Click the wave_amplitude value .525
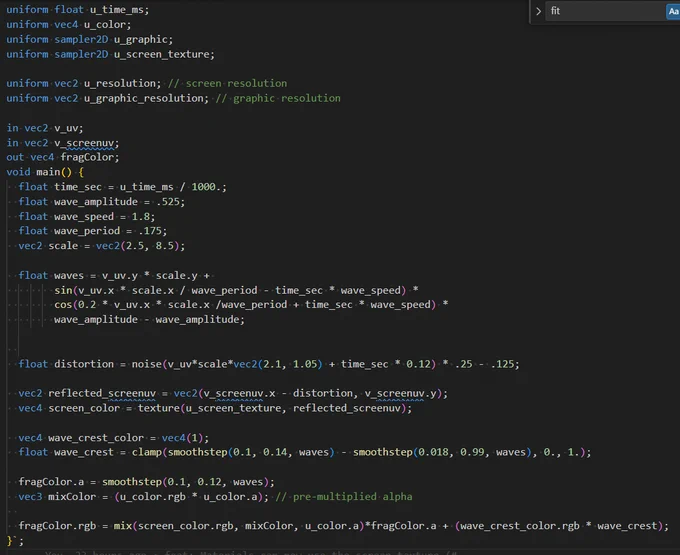 click(x=170, y=202)
